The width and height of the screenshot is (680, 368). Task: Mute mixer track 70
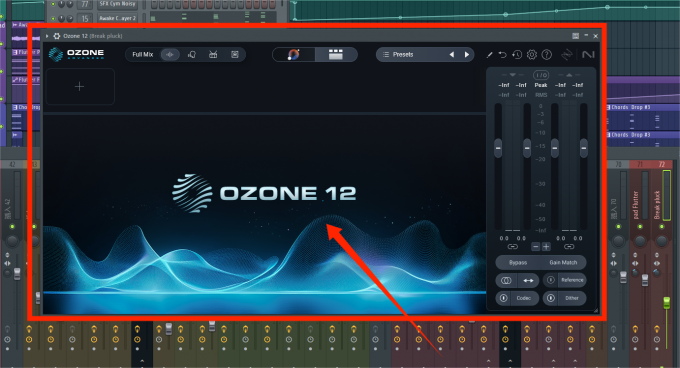[618, 227]
